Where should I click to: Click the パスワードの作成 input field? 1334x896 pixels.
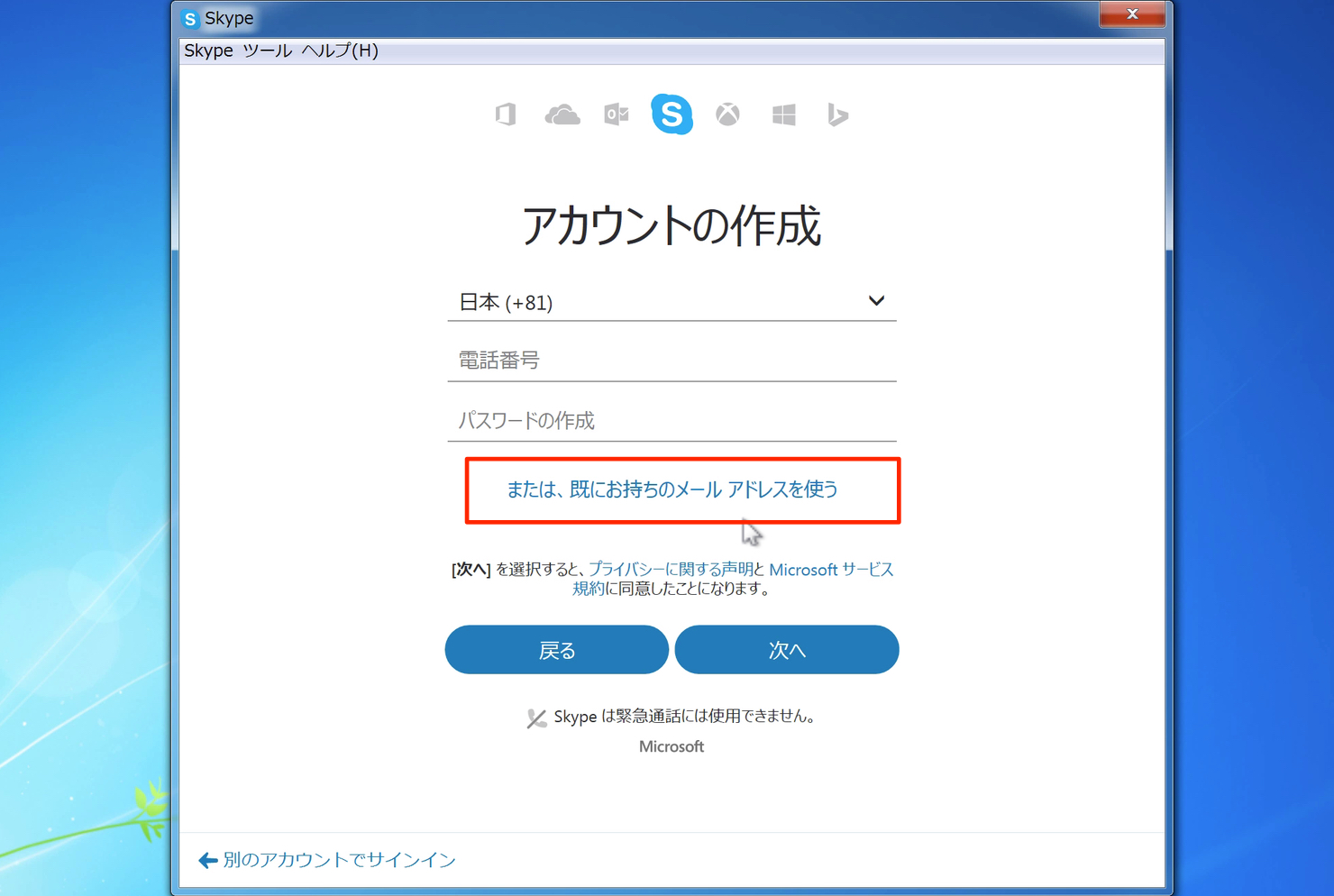672,421
